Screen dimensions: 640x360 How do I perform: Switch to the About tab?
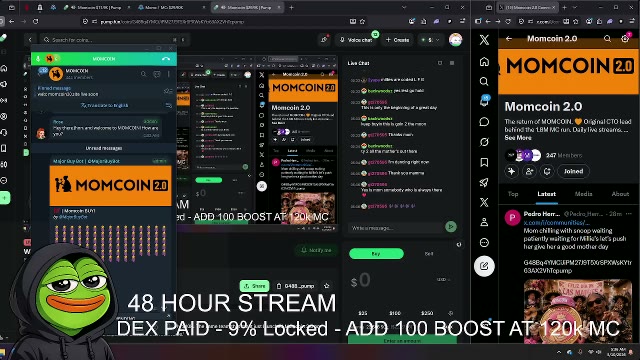620,194
